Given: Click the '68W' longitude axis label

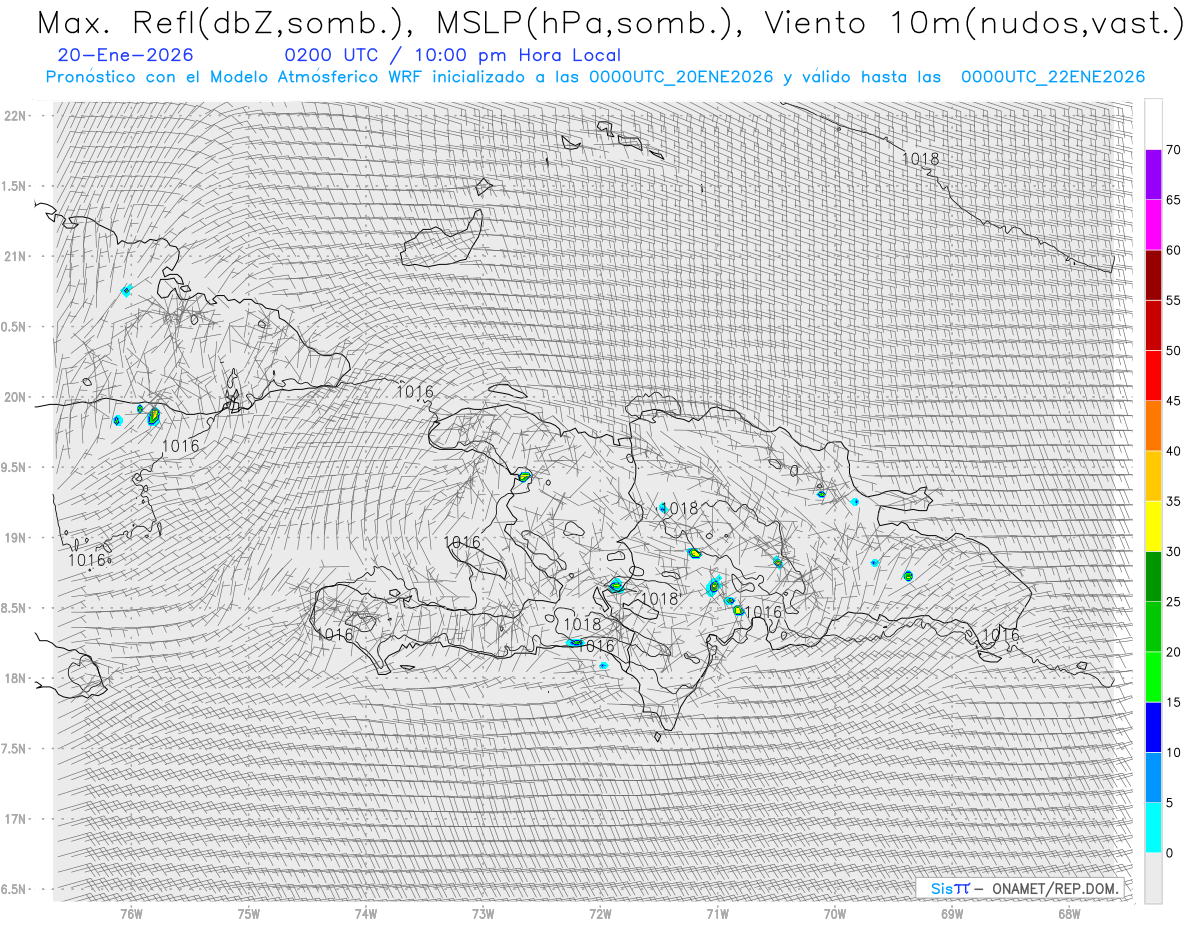Looking at the screenshot, I should [x=1069, y=914].
